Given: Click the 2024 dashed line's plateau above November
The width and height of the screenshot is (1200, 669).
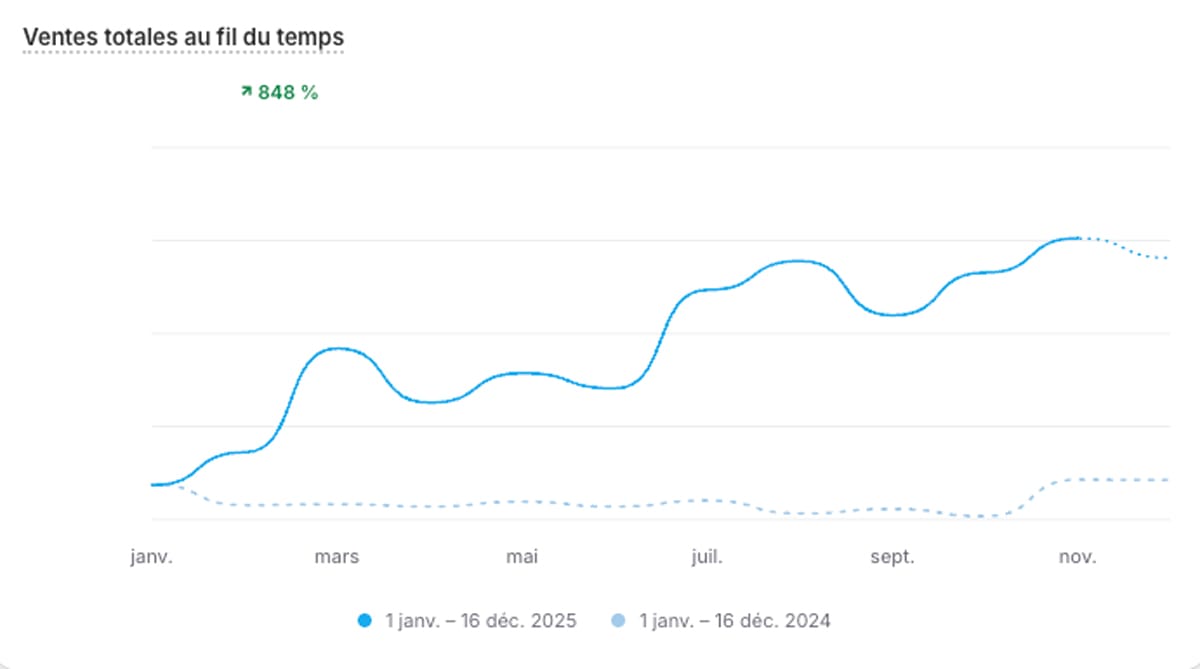Looking at the screenshot, I should pyautogui.click(x=1100, y=480).
